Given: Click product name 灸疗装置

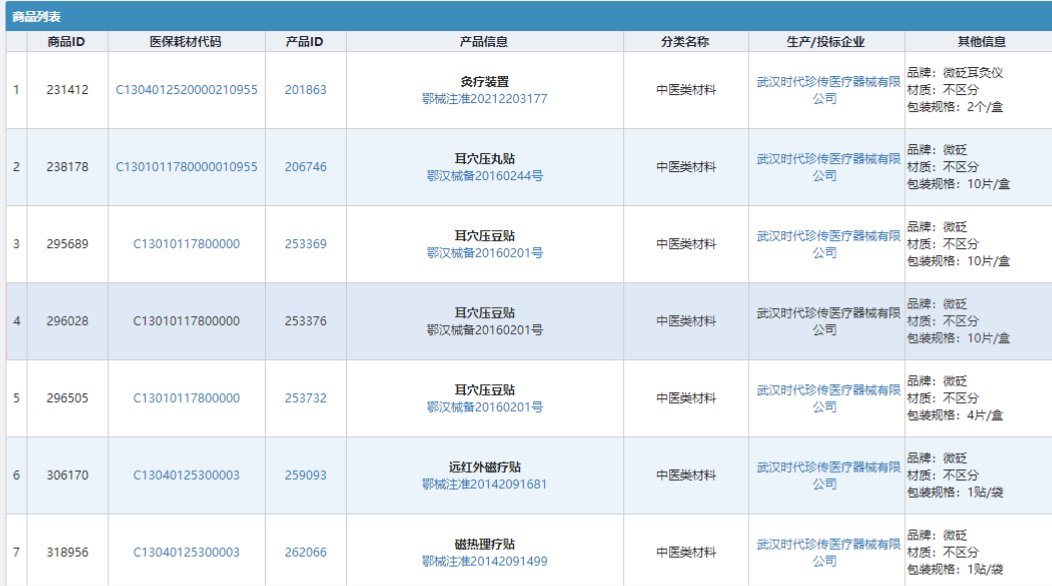Looking at the screenshot, I should 484,82.
